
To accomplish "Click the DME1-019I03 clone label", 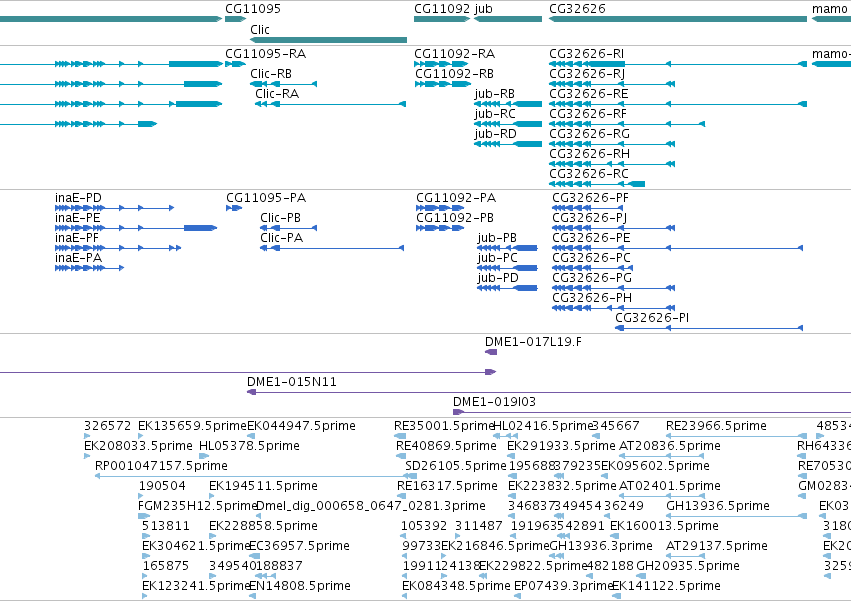I will pos(494,402).
